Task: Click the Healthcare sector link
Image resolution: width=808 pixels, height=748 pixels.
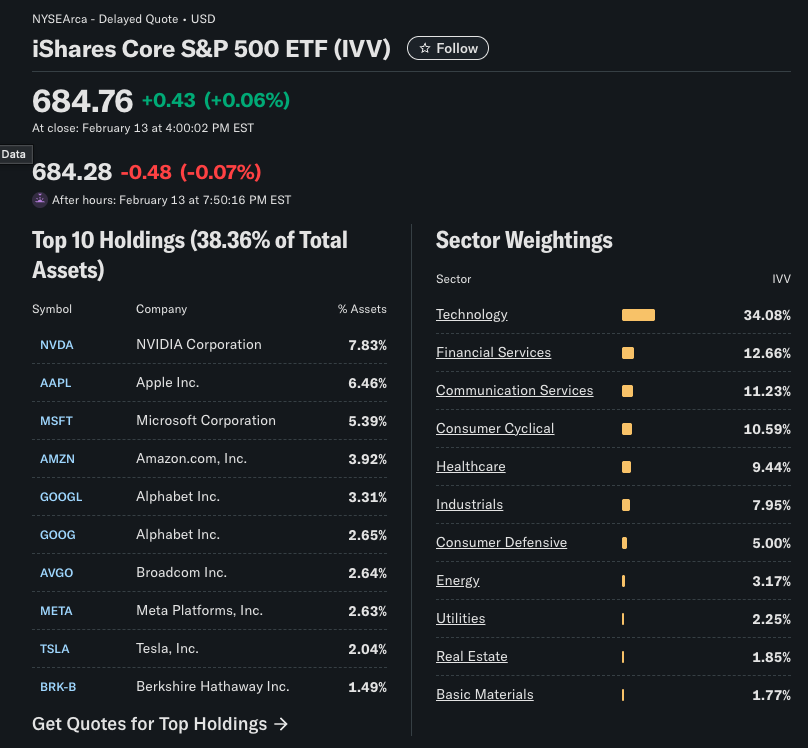Action: pos(470,467)
